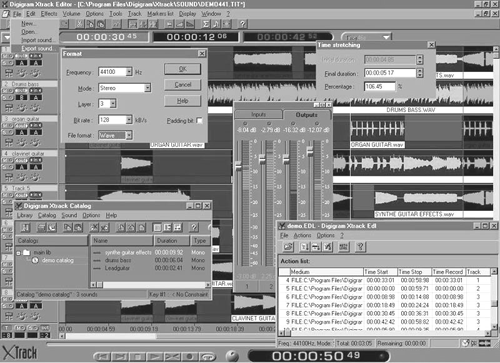Open the Mode Stereo dropdown
This screenshot has height=363, width=500.
pyautogui.click(x=147, y=88)
